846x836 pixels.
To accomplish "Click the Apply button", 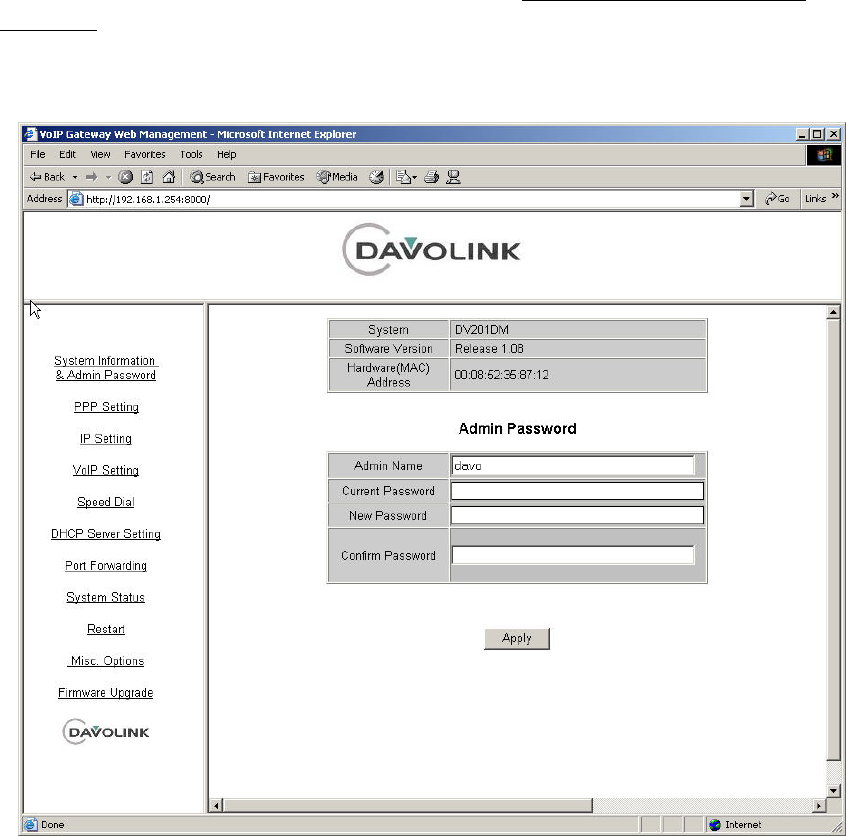I will click(x=517, y=638).
